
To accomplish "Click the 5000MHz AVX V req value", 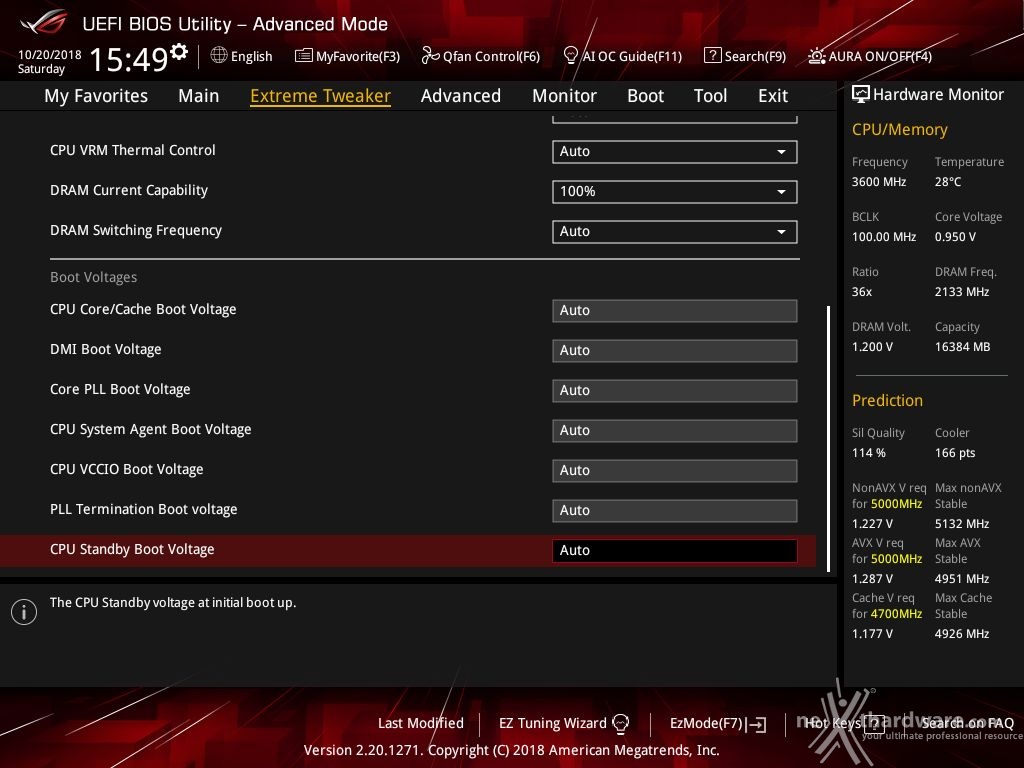I will point(896,559).
